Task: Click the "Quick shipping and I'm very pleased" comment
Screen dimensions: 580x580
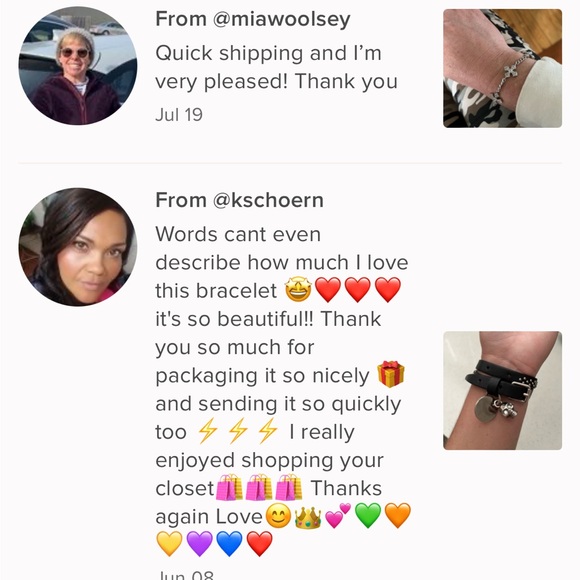Action: pos(276,67)
